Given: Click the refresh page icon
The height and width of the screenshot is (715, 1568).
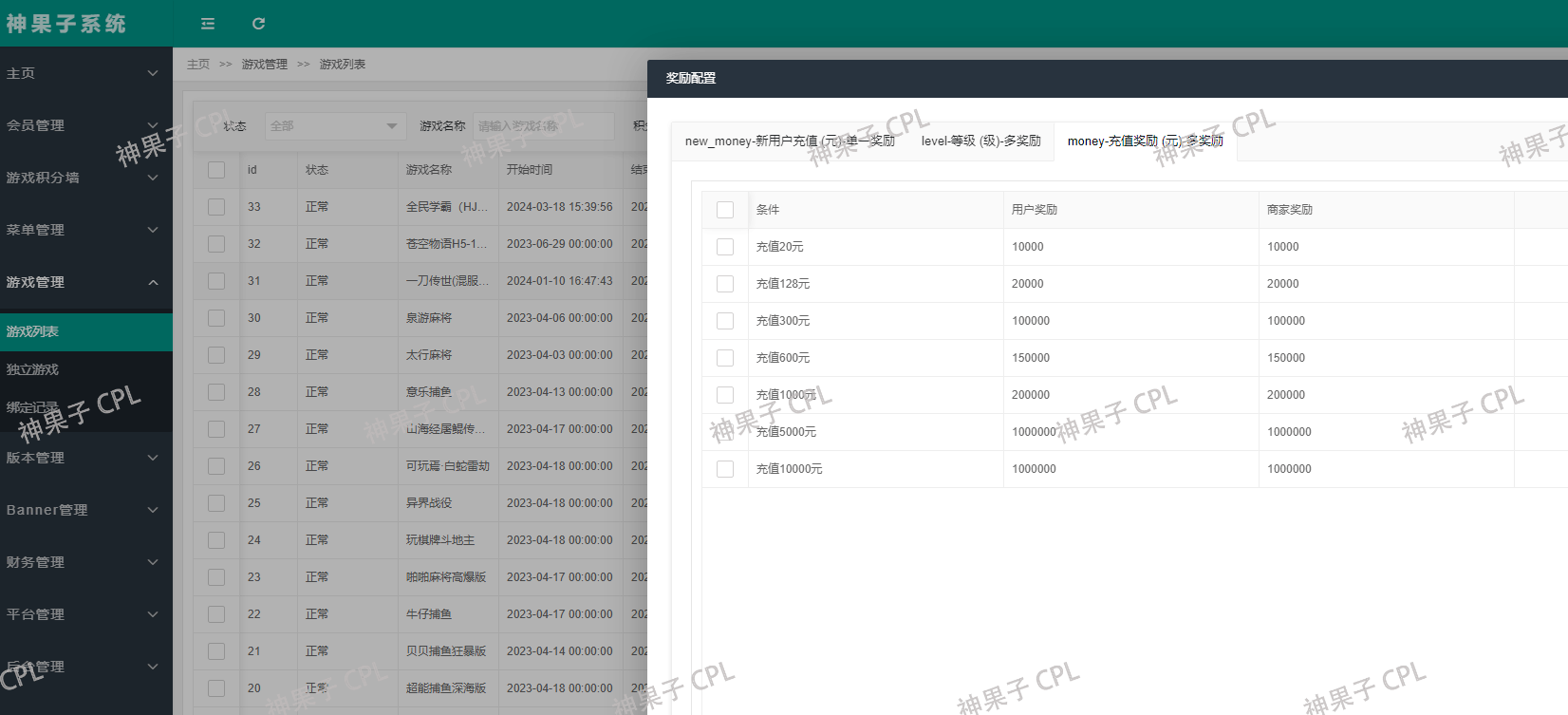Looking at the screenshot, I should click(258, 24).
